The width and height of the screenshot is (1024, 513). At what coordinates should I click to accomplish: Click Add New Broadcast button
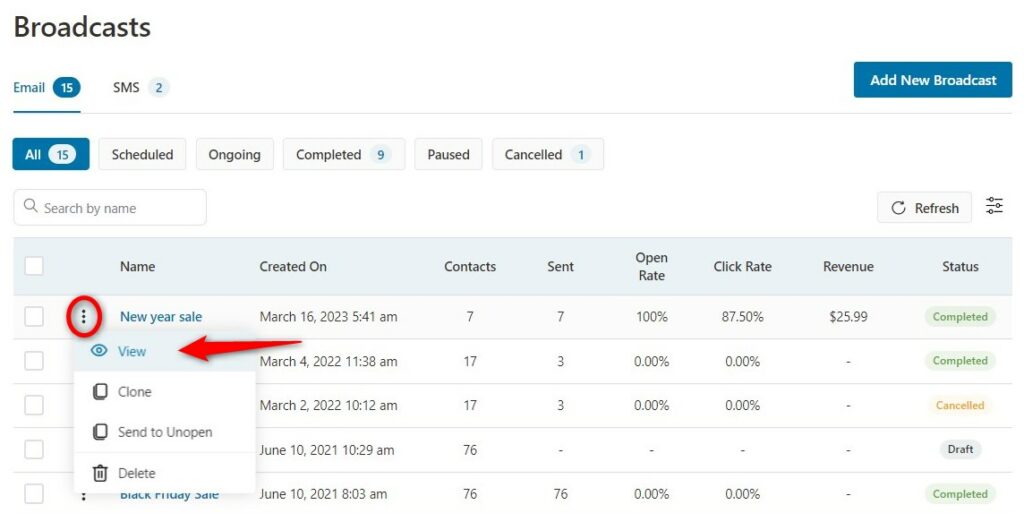pos(933,80)
